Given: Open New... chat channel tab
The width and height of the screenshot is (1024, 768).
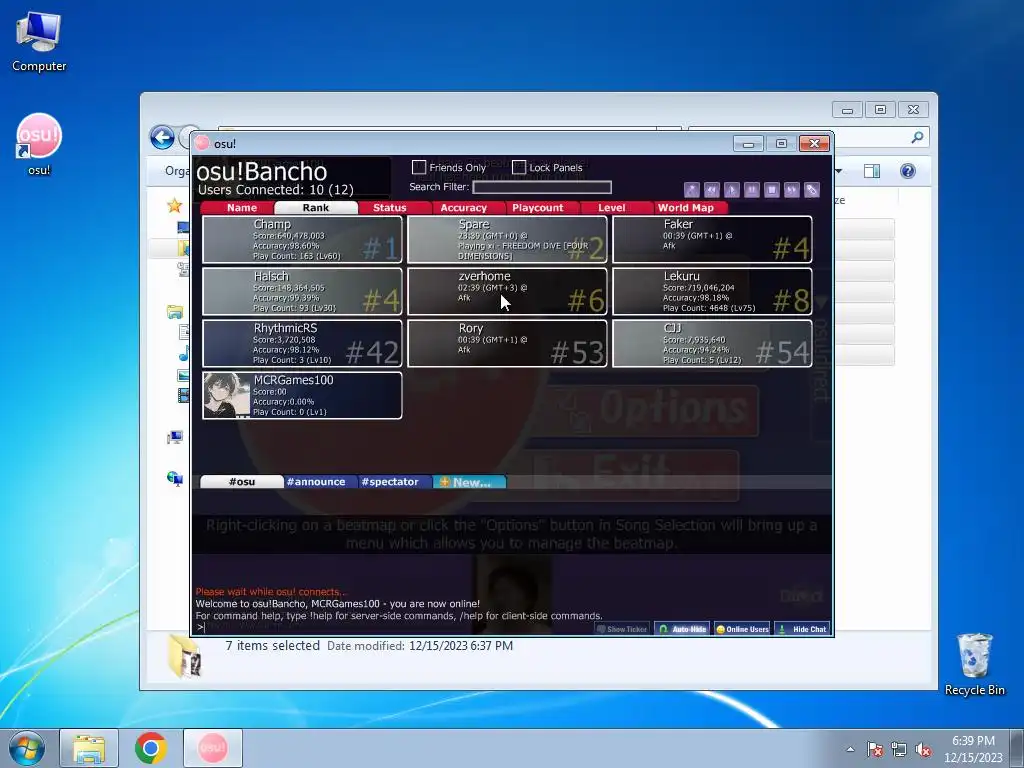Looking at the screenshot, I should click(470, 482).
